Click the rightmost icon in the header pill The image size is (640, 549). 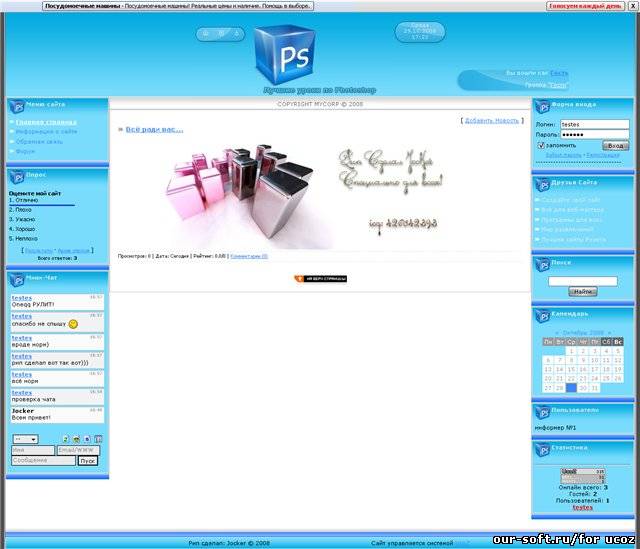[x=236, y=33]
